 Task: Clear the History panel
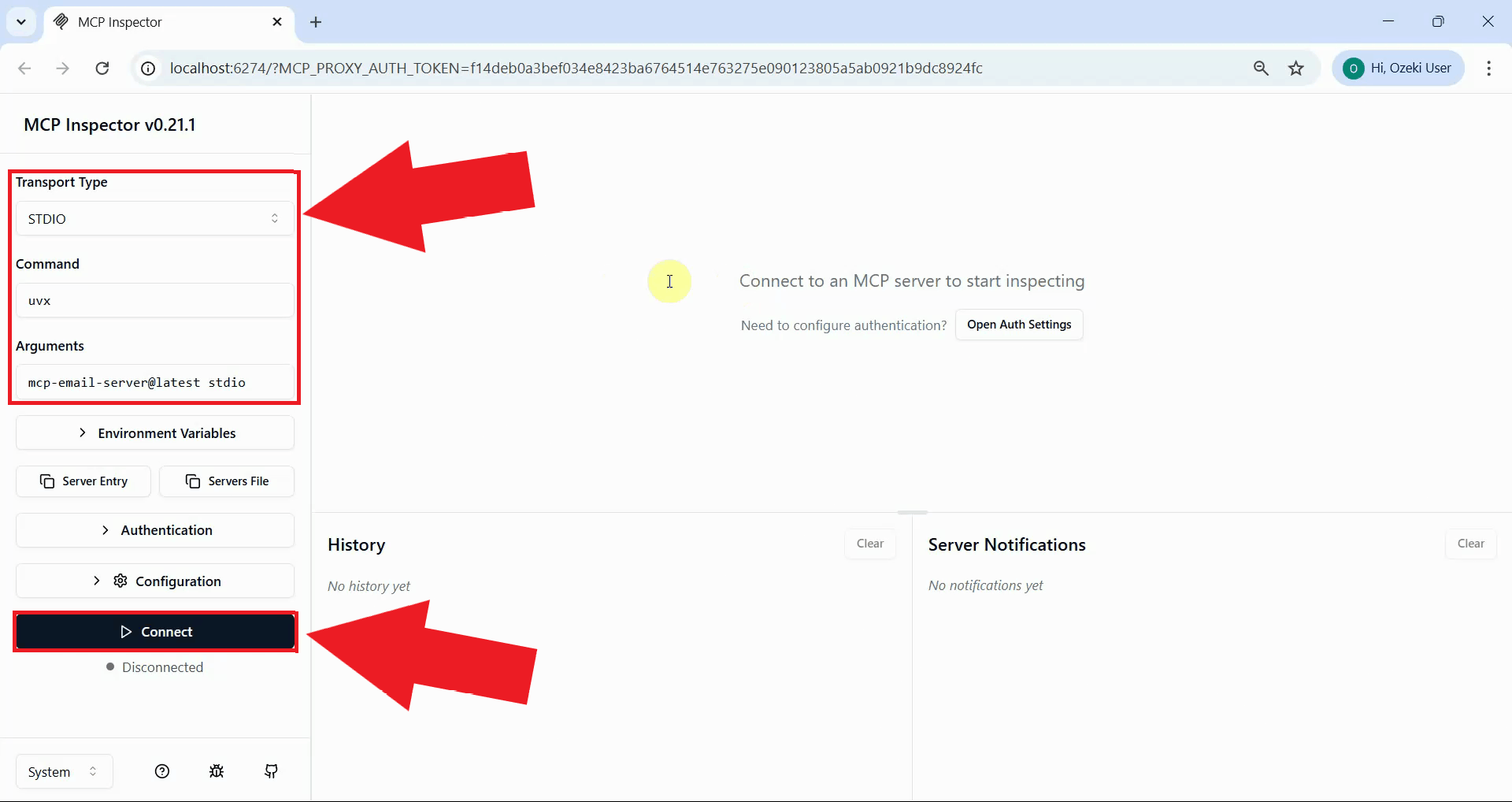869,544
